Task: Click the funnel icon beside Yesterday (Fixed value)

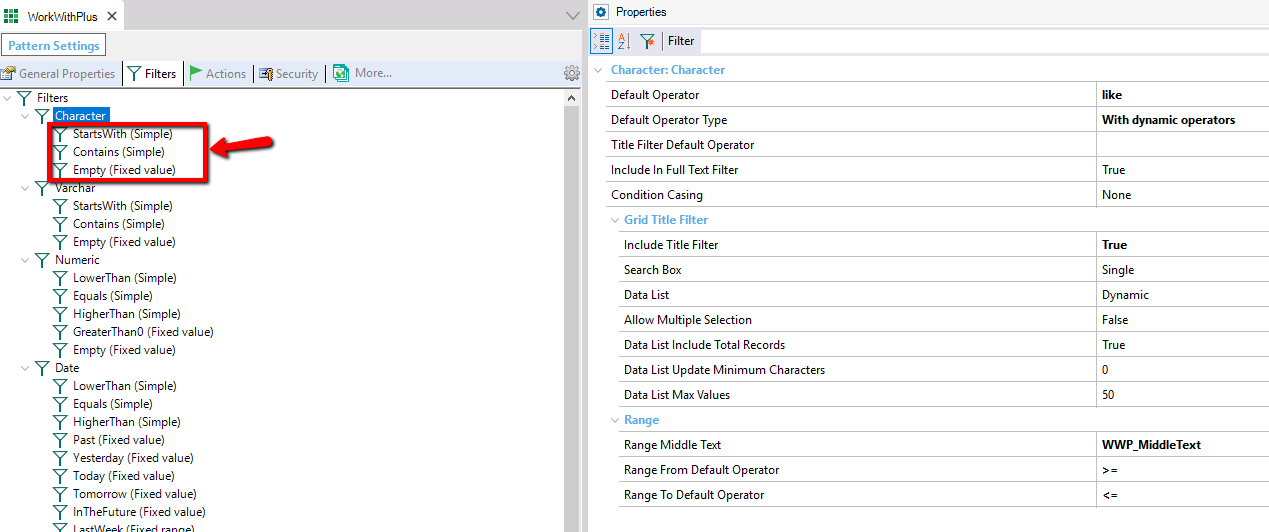Action: 60,458
